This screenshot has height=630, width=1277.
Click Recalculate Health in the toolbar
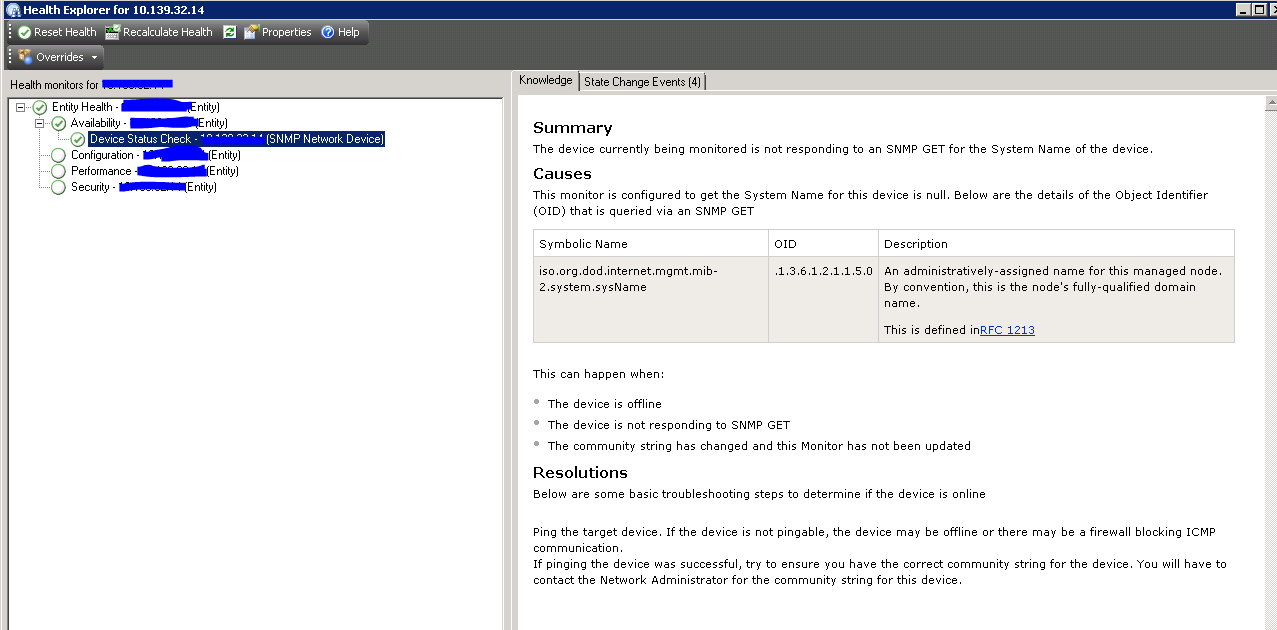coord(159,32)
